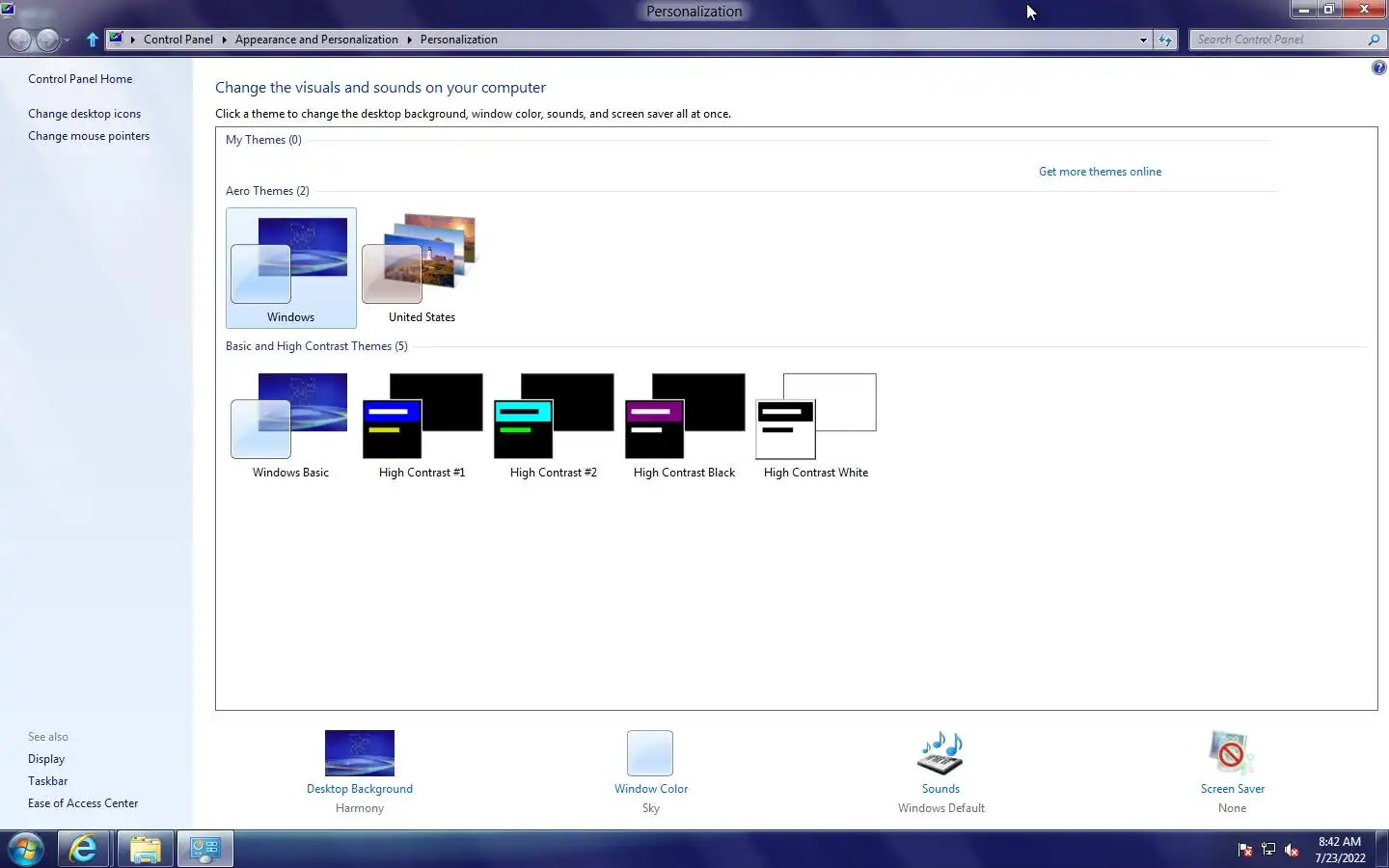Click the Windows Default sounds label
1389x868 pixels.
(941, 808)
